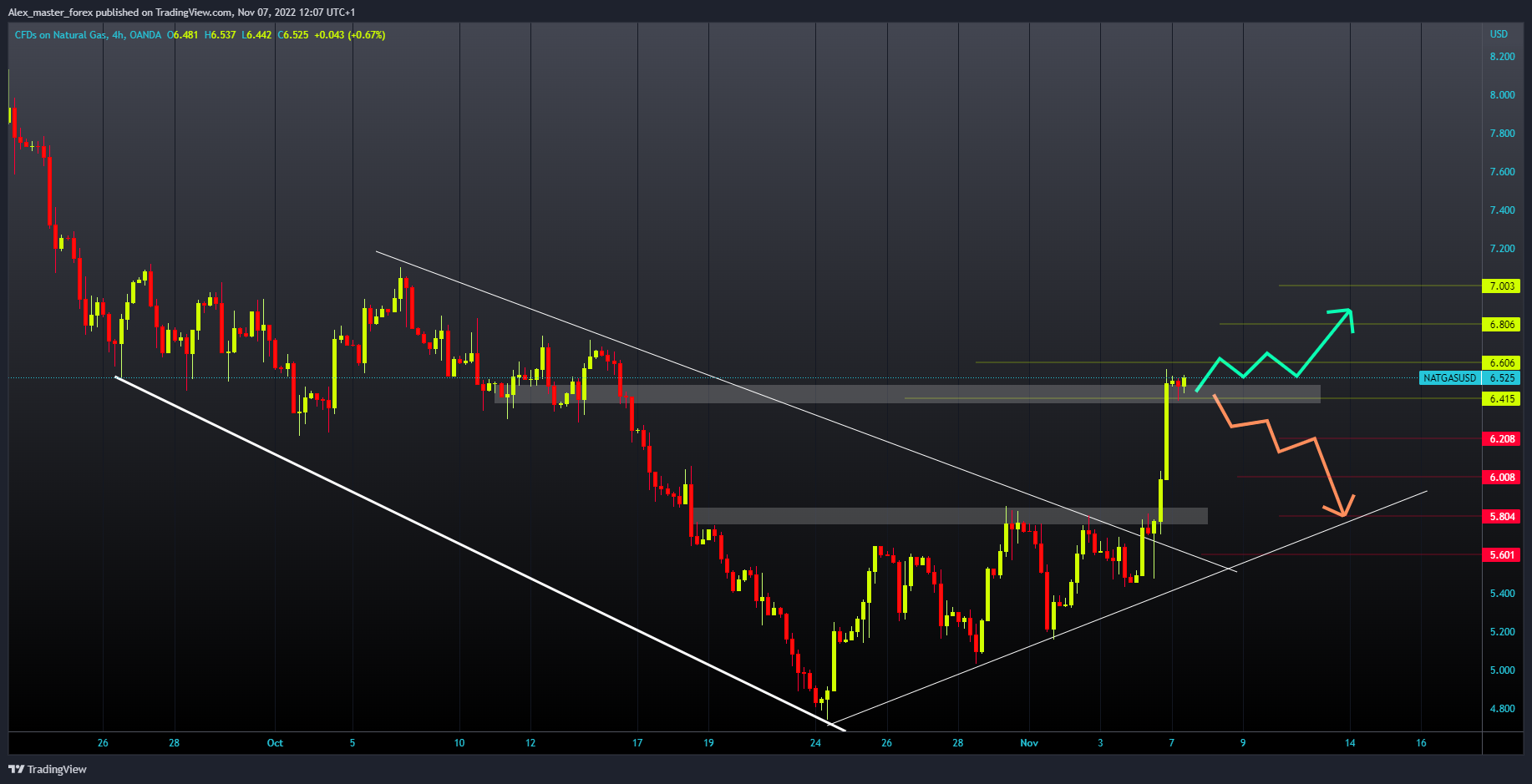Screen dimensions: 1532x784
Task: Click the 5.601 red price label
Action: pos(1502,554)
